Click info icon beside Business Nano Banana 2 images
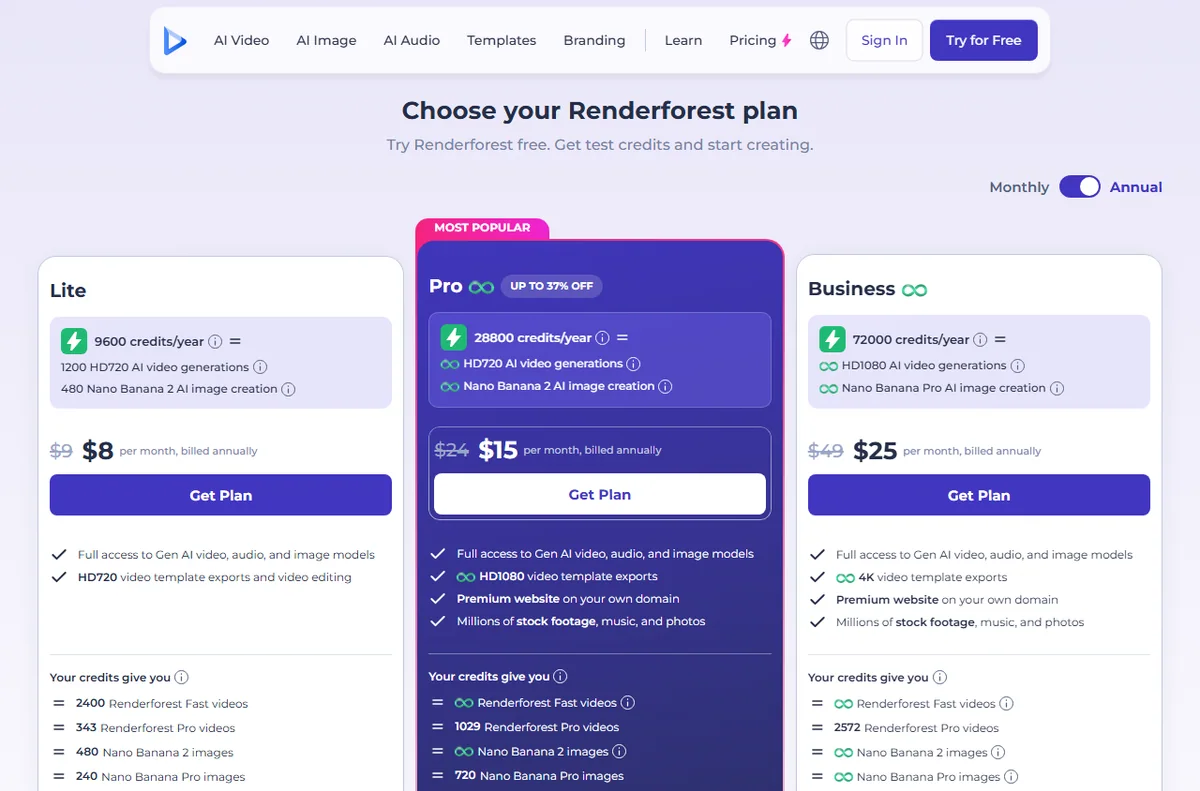This screenshot has width=1200, height=791. pyautogui.click(x=998, y=752)
